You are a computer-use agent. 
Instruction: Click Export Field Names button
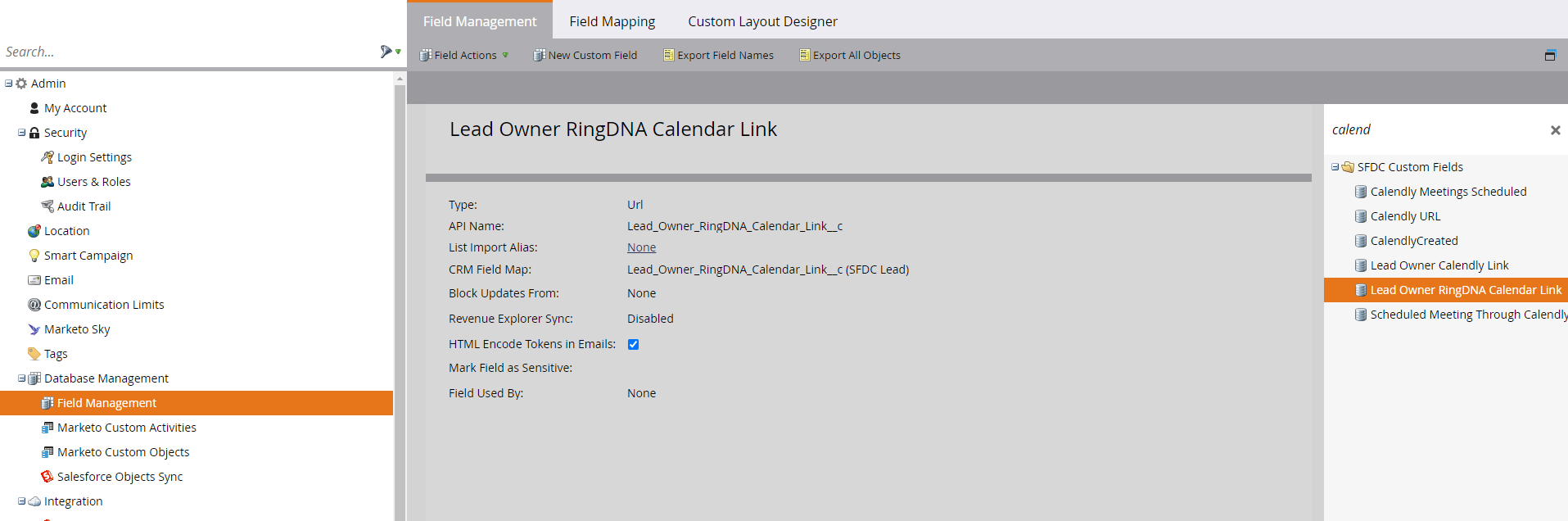(x=718, y=56)
